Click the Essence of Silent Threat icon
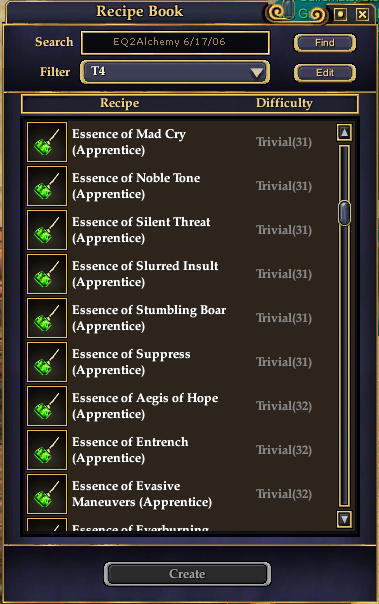Viewport: 379px width, 604px height. click(47, 230)
